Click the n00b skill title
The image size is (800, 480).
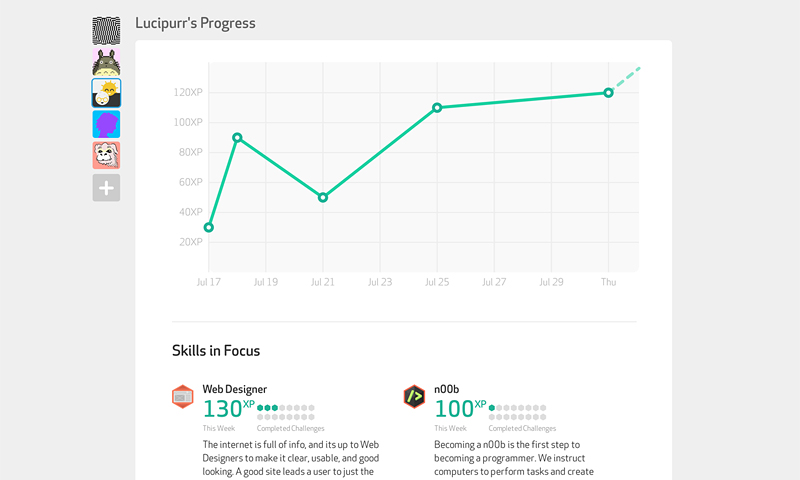[x=446, y=389]
